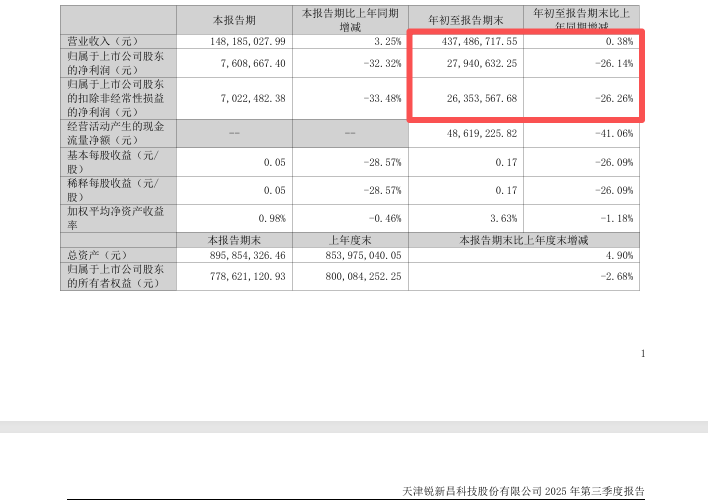Click 0.05 in the 基本每股收益 row

coord(275,162)
